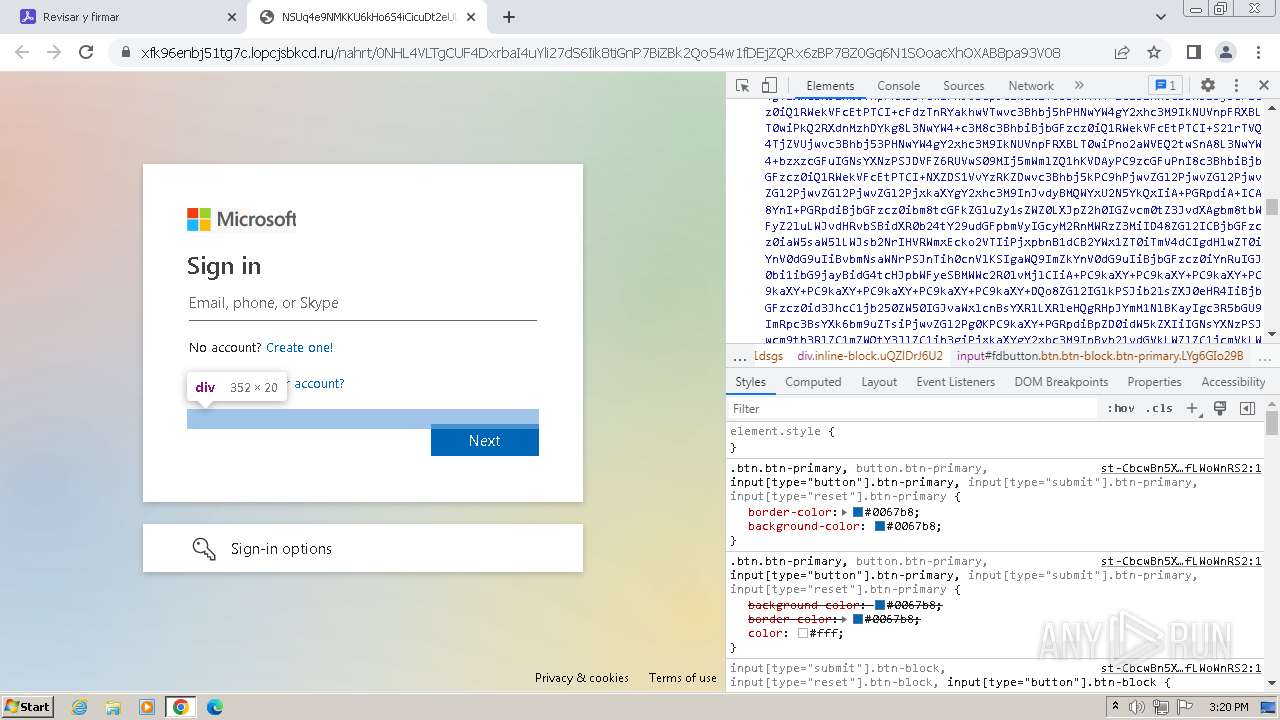Viewport: 1280px width, 720px height.
Task: Open the Event Listeners tab
Action: (955, 382)
